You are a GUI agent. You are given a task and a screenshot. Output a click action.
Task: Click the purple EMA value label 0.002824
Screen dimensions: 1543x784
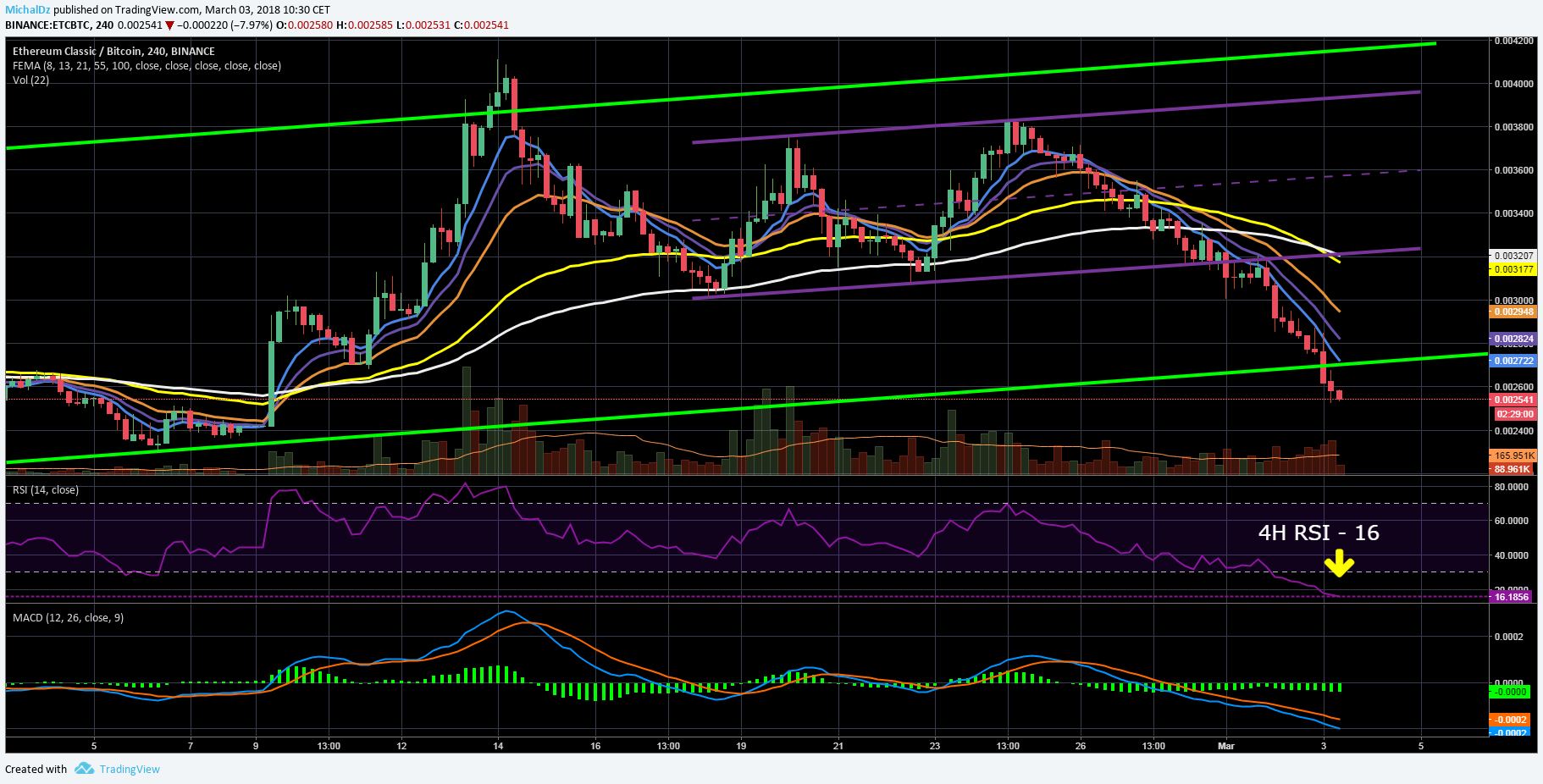click(x=1513, y=339)
